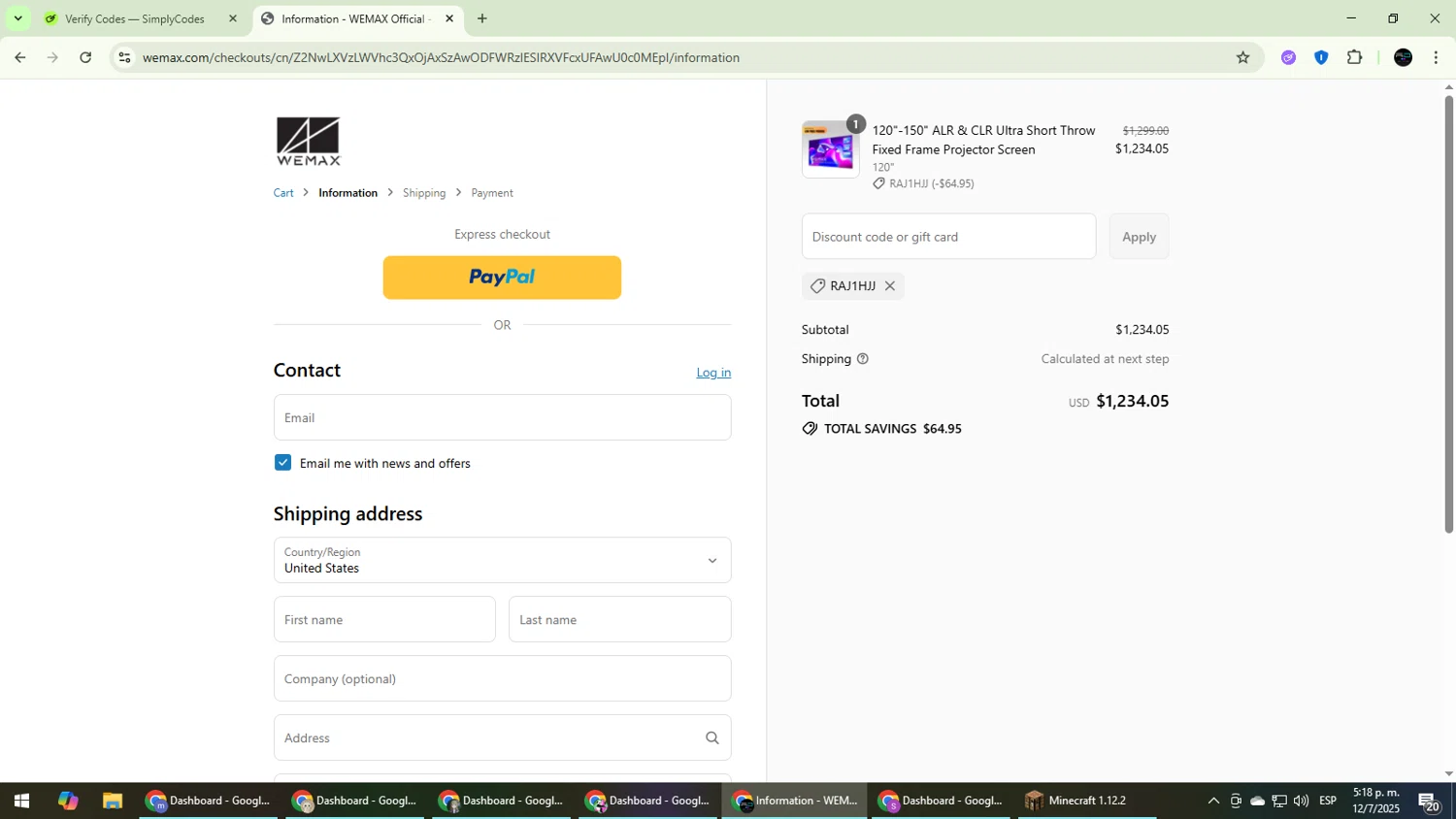Image resolution: width=1456 pixels, height=819 pixels.
Task: Click the address search magnifier icon
Action: [x=711, y=738]
